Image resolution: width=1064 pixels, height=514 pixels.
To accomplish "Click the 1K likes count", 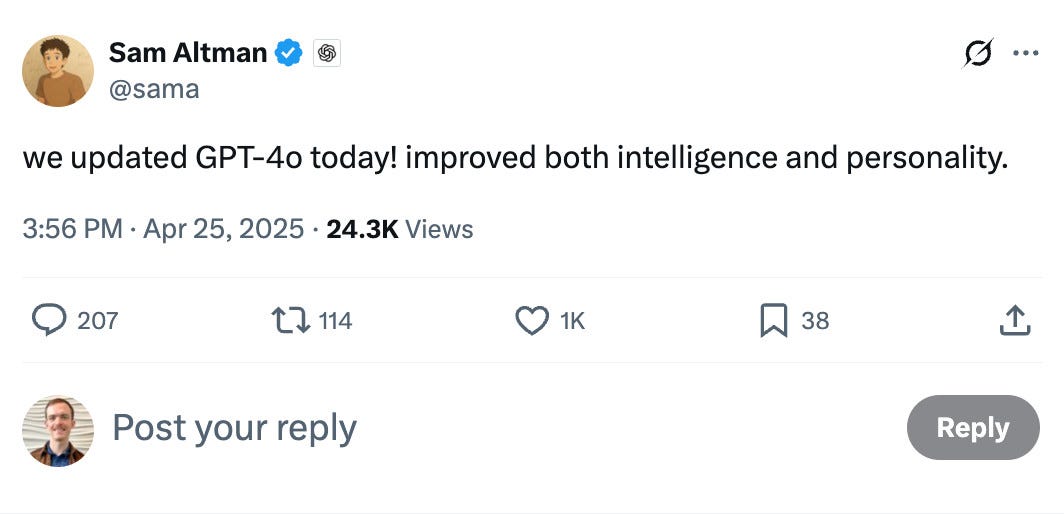I will 573,320.
